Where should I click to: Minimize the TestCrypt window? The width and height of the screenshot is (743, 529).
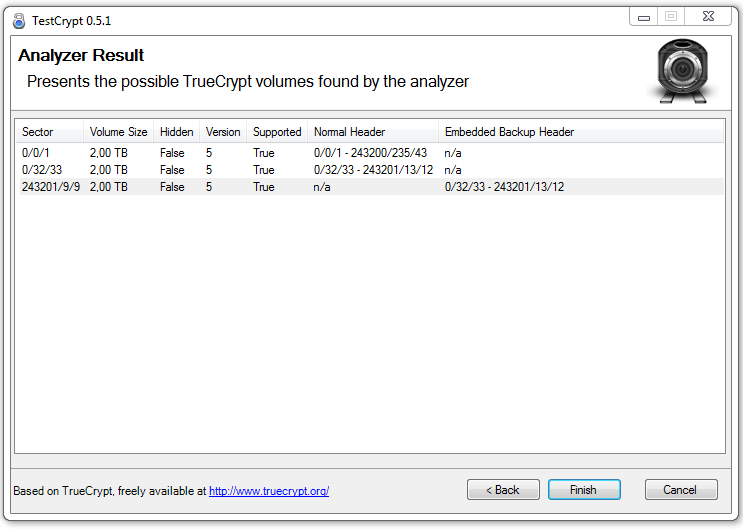tap(644, 17)
